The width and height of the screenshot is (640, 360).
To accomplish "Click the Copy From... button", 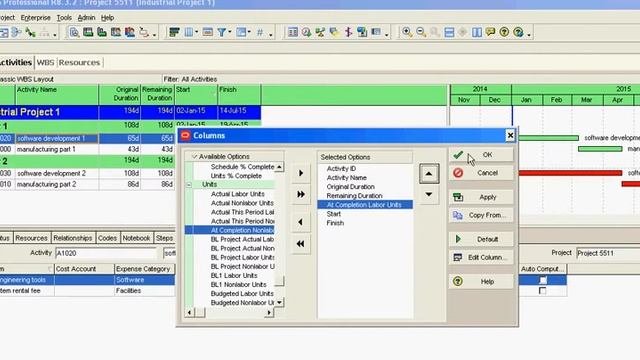I will [x=481, y=215].
